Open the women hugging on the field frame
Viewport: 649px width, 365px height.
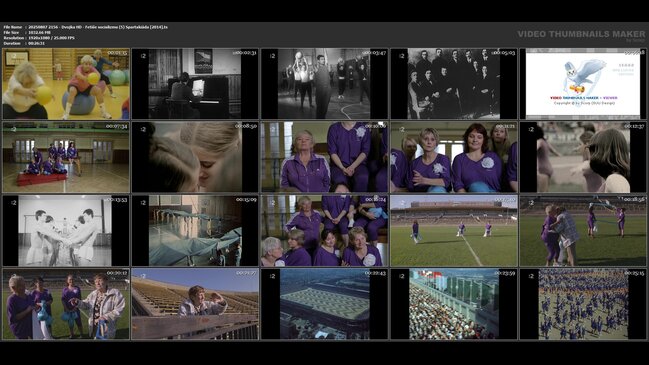point(583,231)
